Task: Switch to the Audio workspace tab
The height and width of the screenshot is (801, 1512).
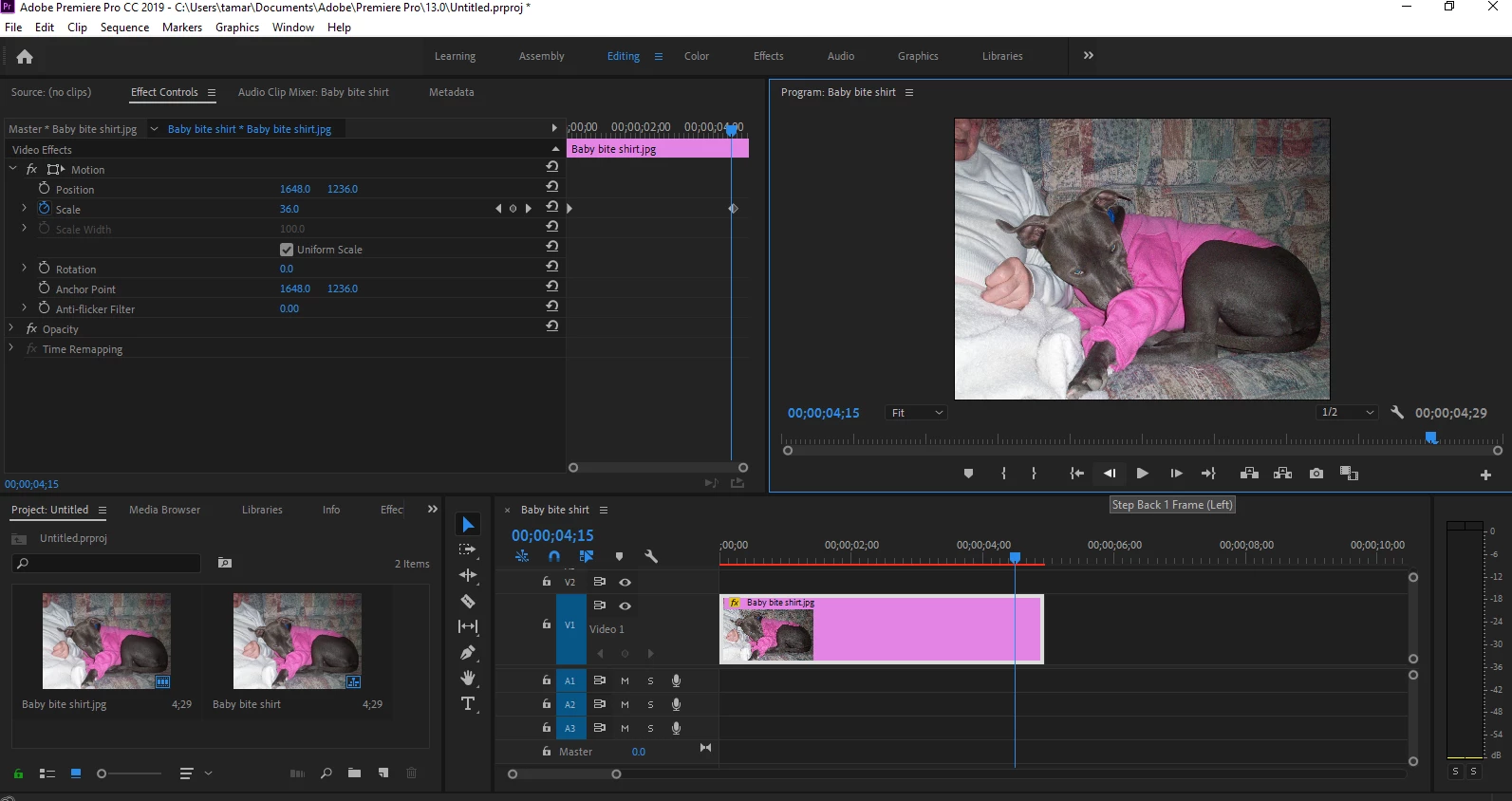Action: coord(841,56)
